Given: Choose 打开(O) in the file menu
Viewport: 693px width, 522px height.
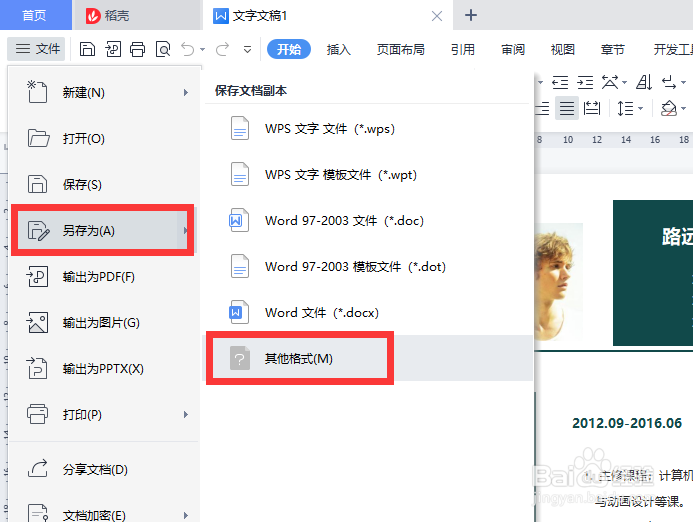Looking at the screenshot, I should click(x=104, y=138).
